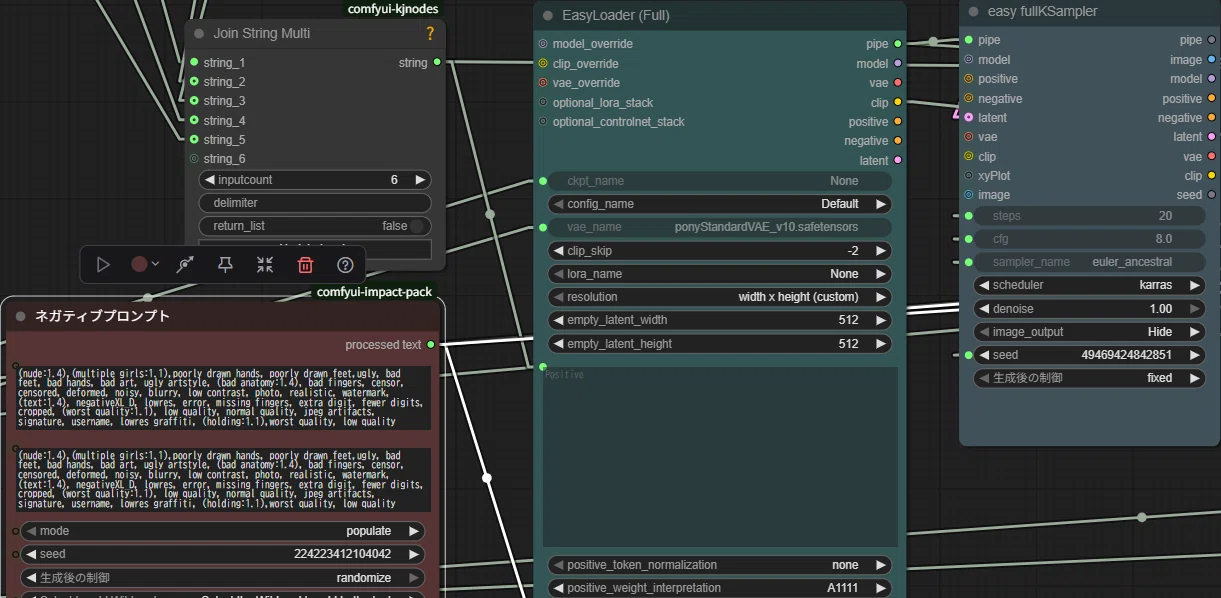Screen dimensions: 1221x598
Task: Open the image_output dropdown showing Hide
Action: click(1089, 332)
